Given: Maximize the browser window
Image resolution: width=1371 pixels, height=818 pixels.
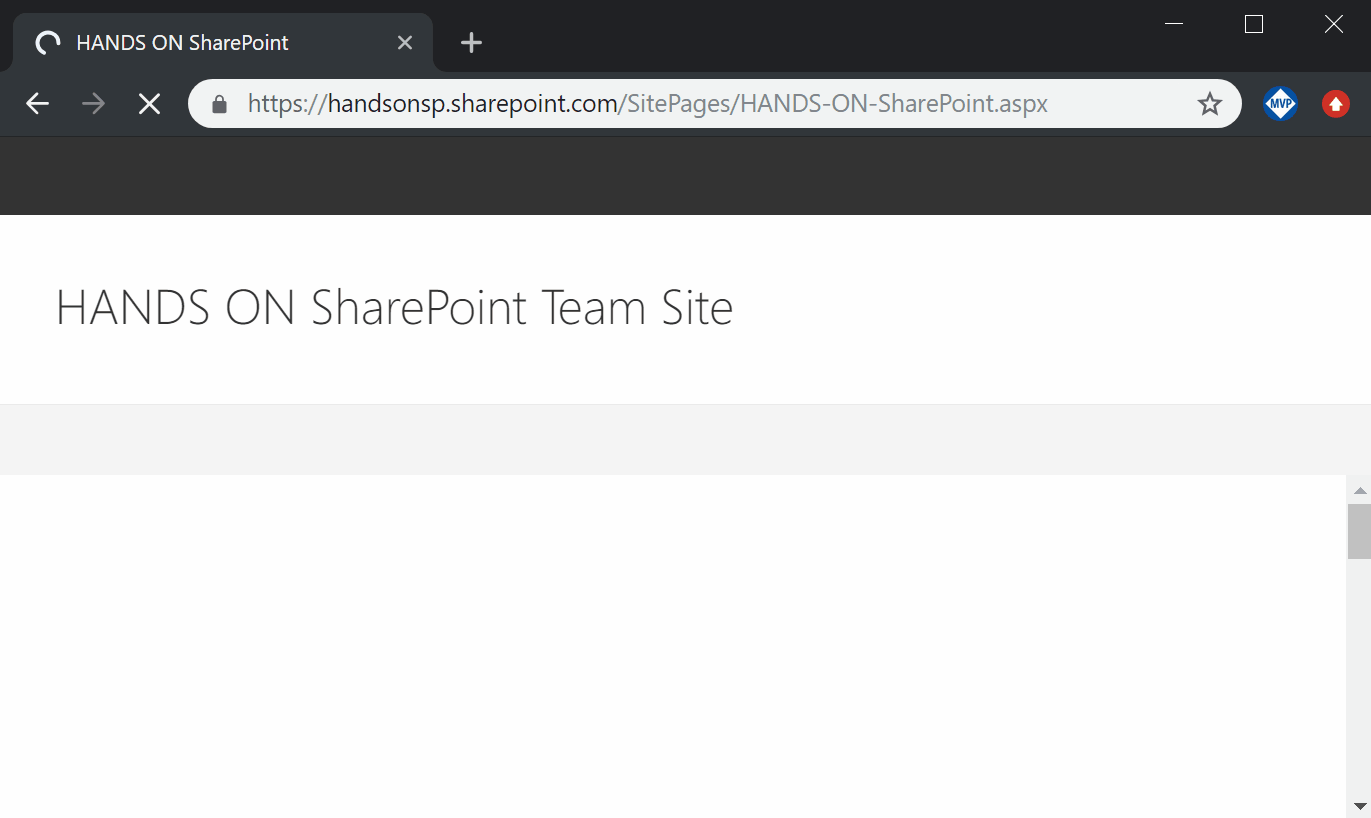Looking at the screenshot, I should point(1254,25).
